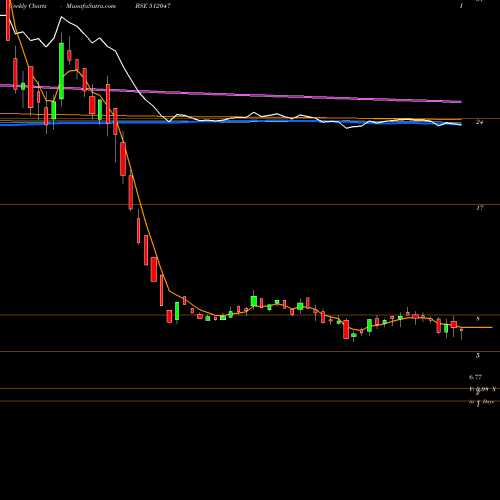The width and height of the screenshot is (500, 500).
Task: Click the price axis label "5"
Action: click(x=478, y=355)
